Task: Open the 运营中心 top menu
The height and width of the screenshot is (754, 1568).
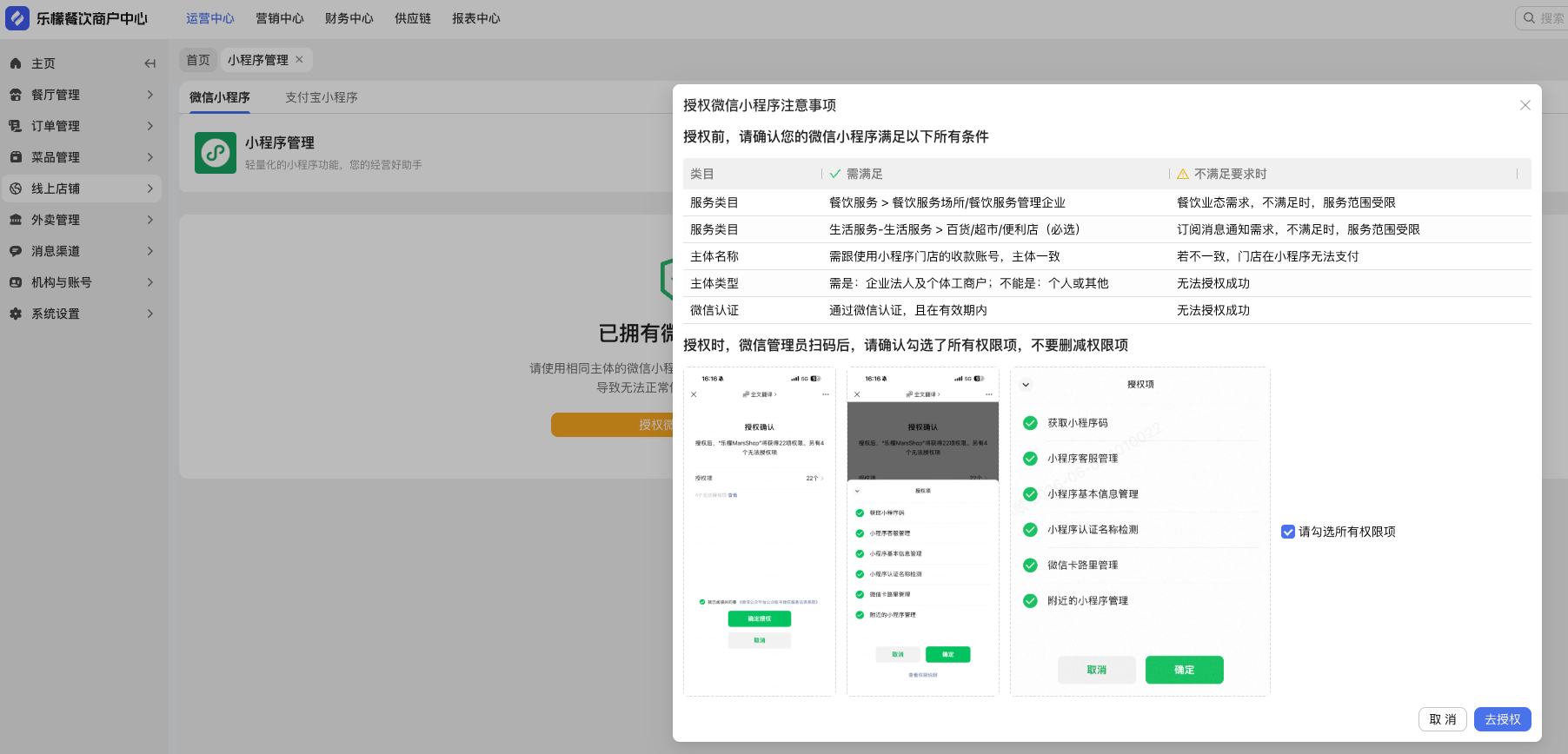Action: (x=210, y=18)
